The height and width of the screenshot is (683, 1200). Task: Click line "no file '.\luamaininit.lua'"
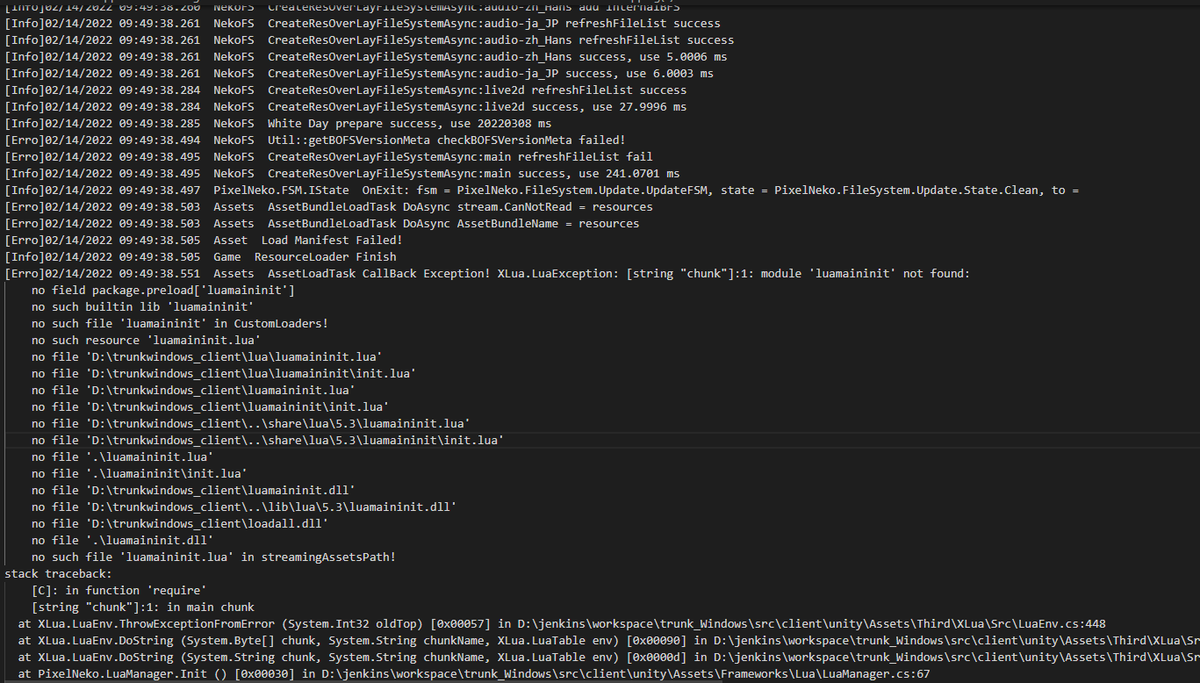tap(122, 457)
